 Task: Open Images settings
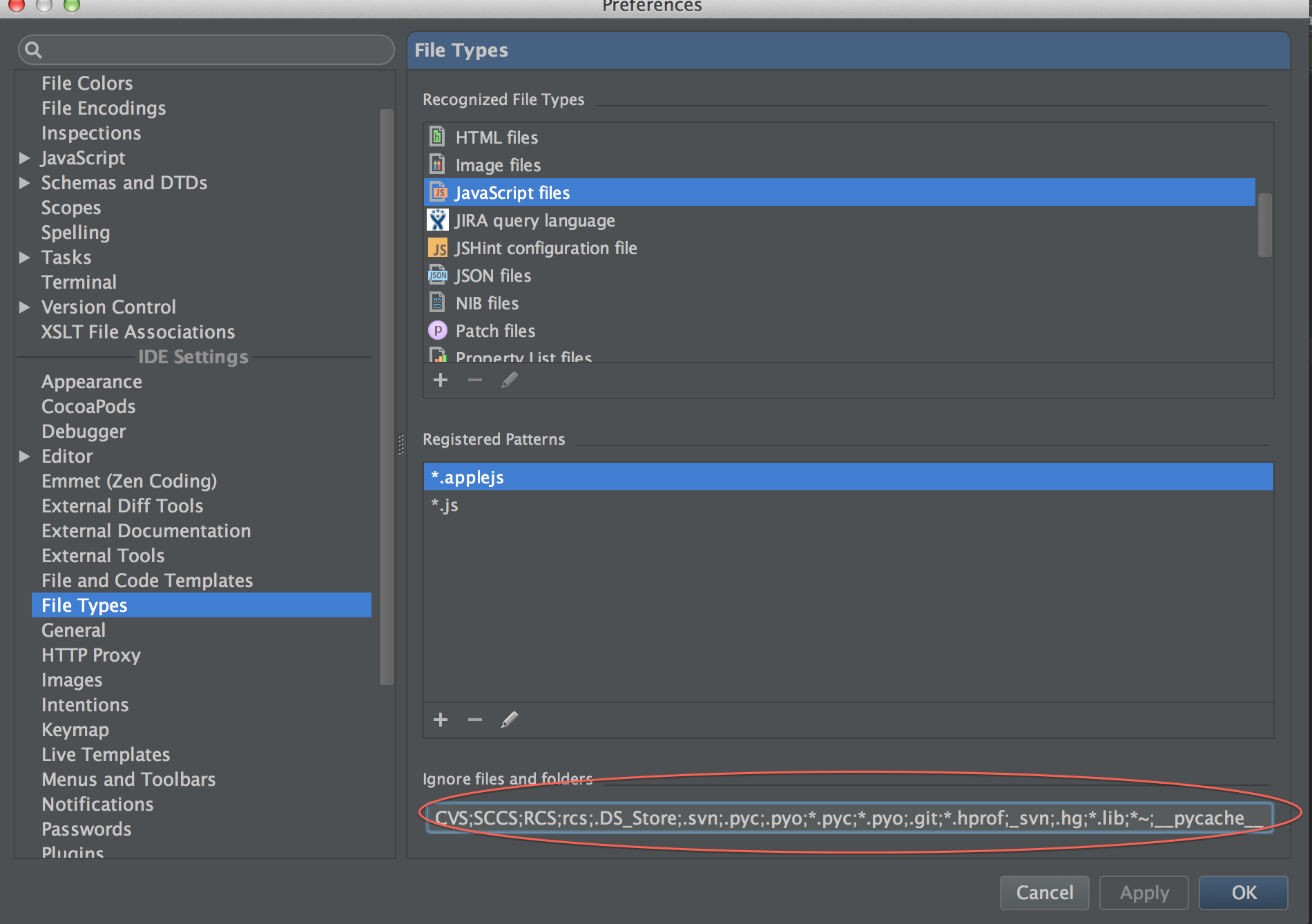72,680
